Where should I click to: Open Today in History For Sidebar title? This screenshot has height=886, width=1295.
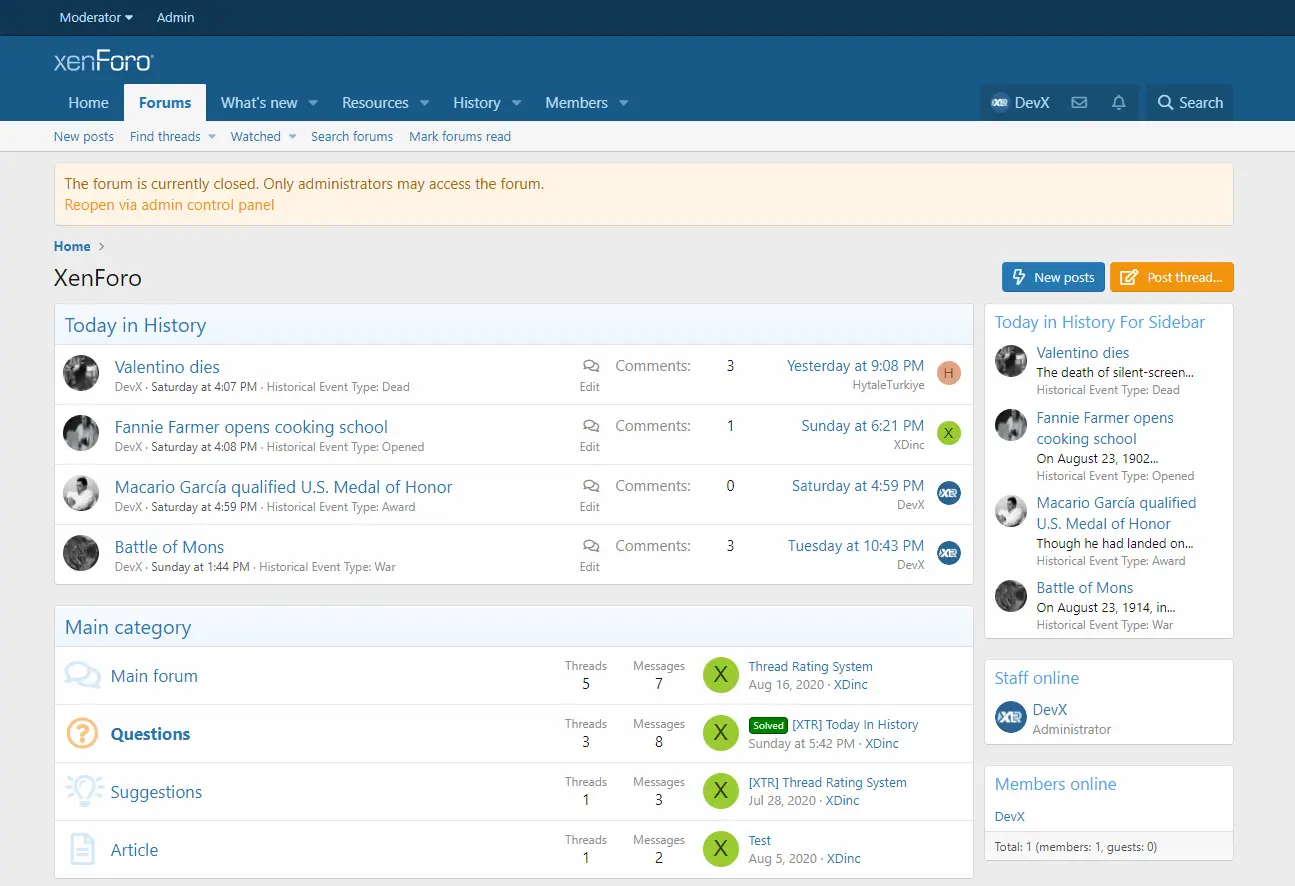[x=1099, y=322]
